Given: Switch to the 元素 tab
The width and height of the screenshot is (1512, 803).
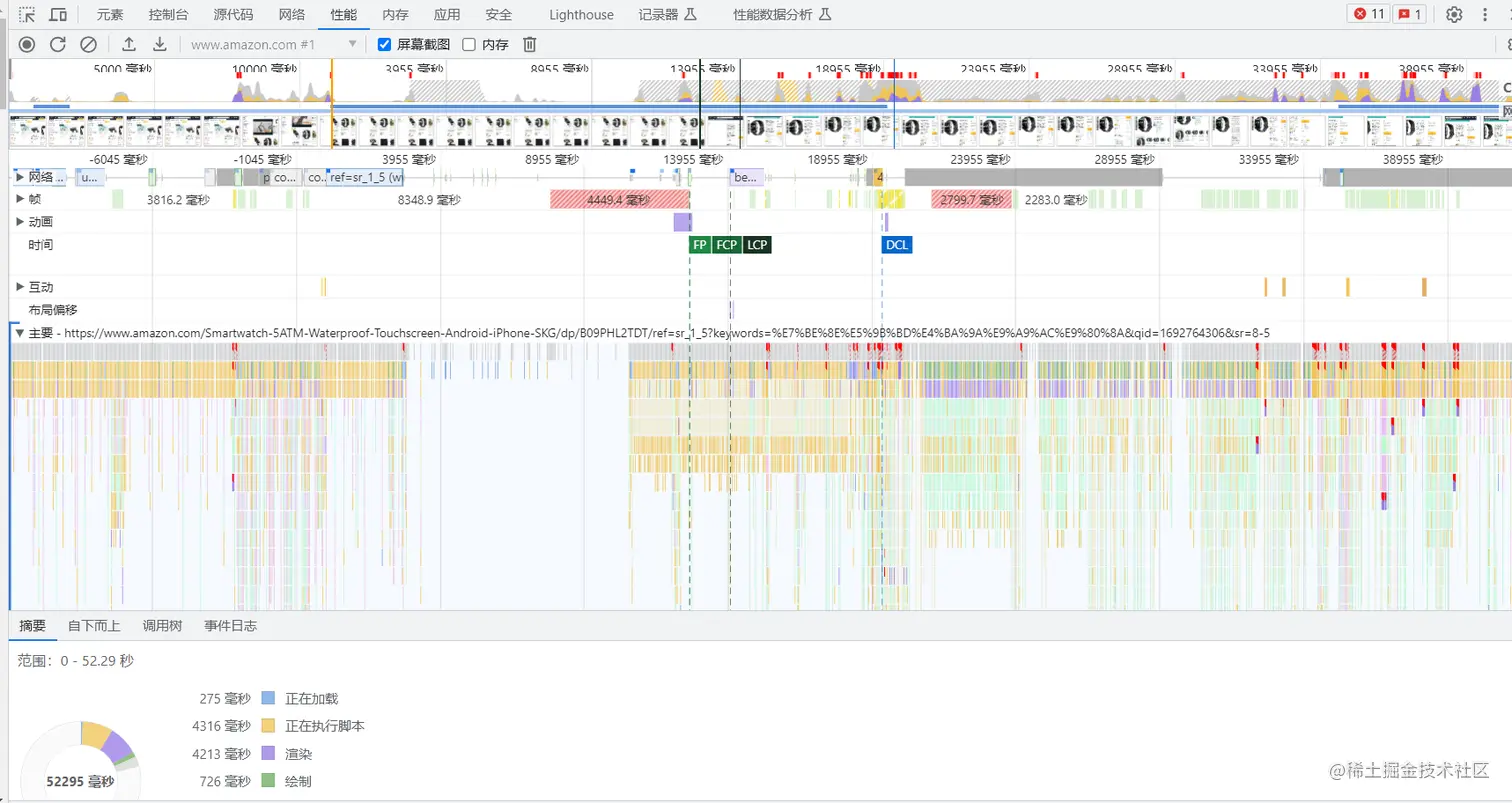Looking at the screenshot, I should coord(110,15).
